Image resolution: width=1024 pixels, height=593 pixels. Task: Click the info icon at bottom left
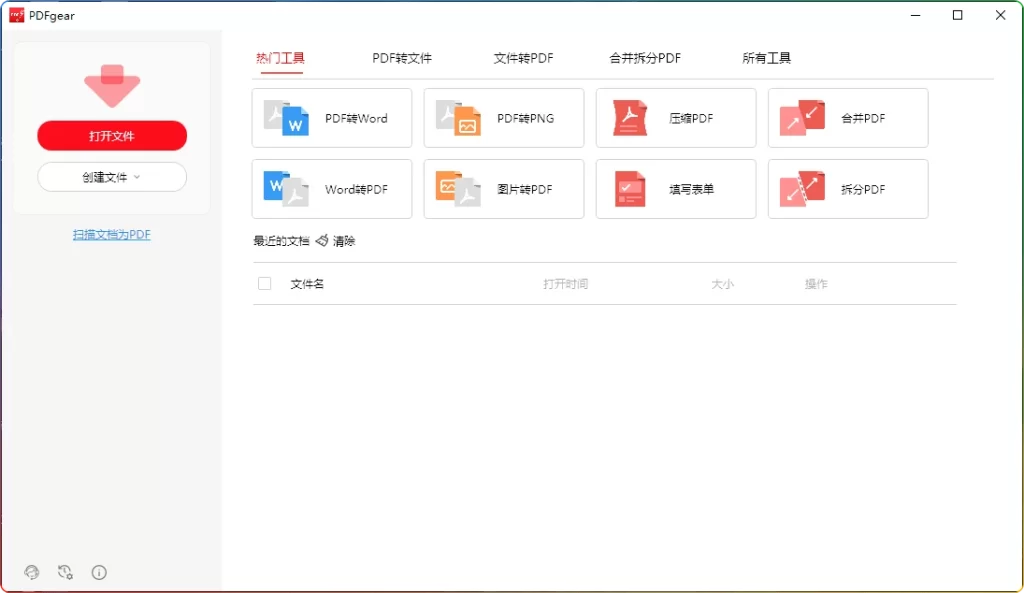[99, 572]
